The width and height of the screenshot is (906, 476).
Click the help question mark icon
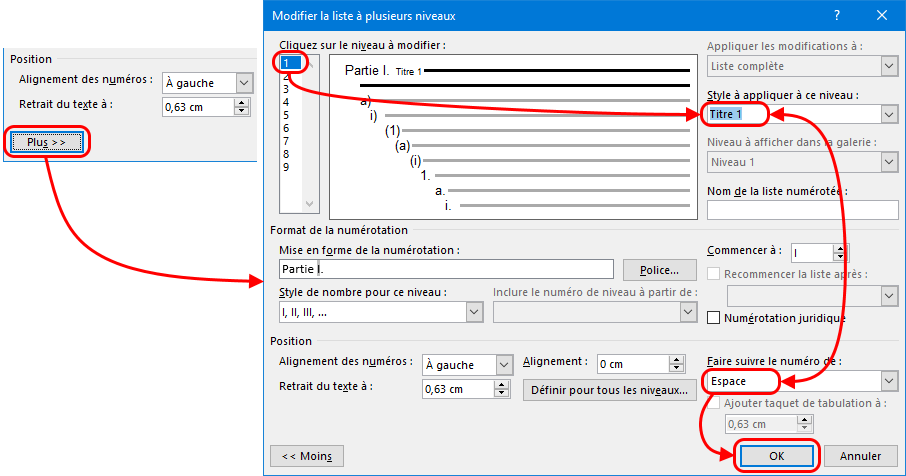(836, 15)
